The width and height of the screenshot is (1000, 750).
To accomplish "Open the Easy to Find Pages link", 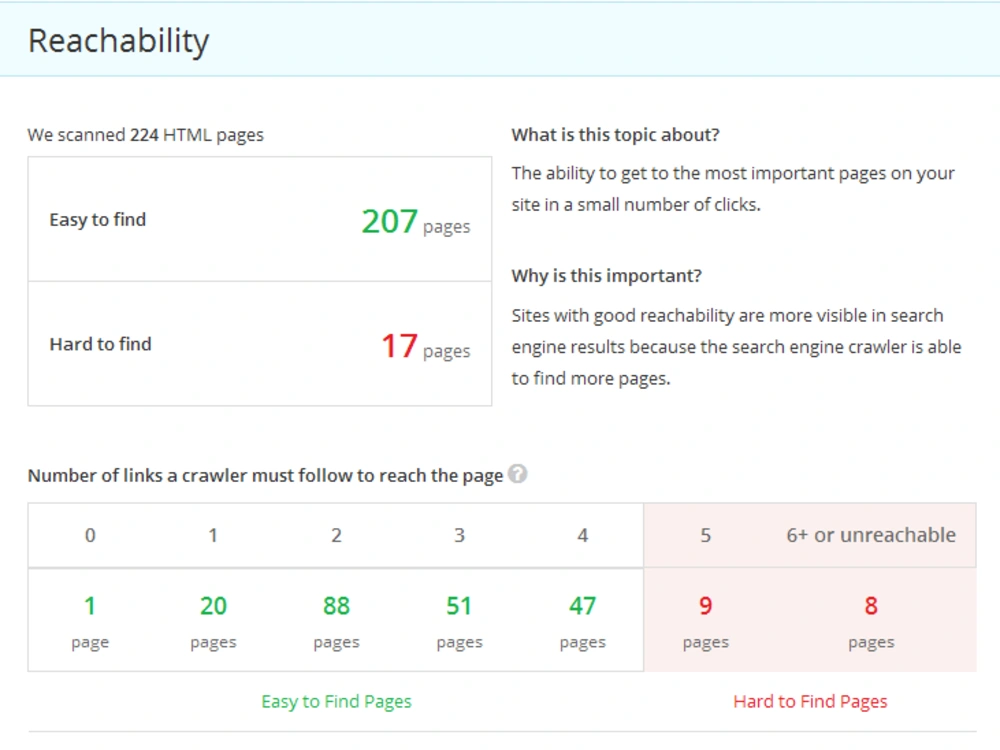I will pyautogui.click(x=336, y=702).
